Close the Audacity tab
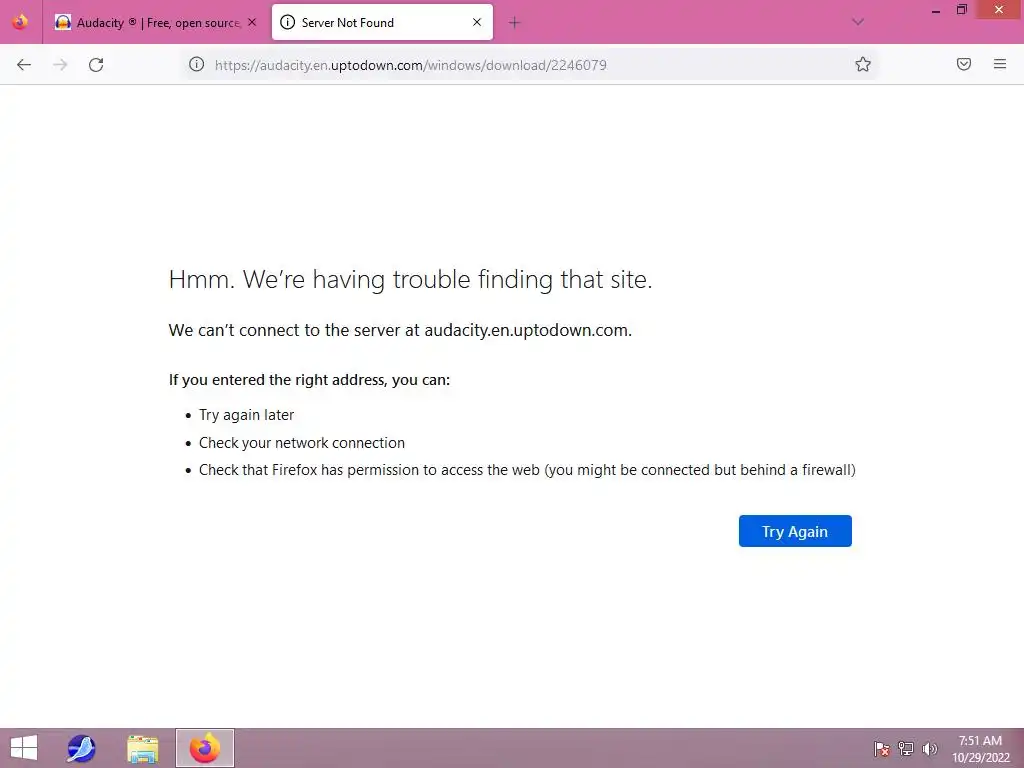 coord(252,23)
